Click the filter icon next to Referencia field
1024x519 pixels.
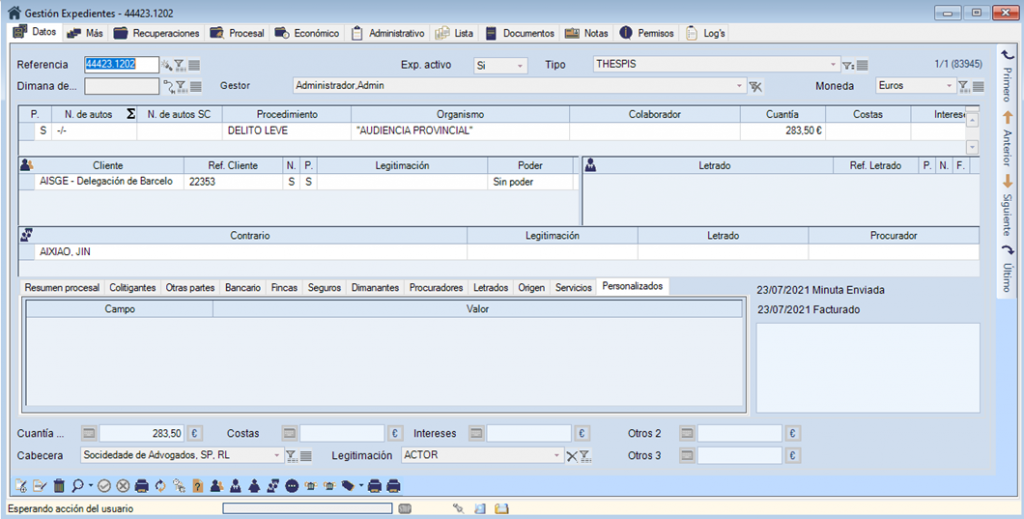pyautogui.click(x=180, y=65)
